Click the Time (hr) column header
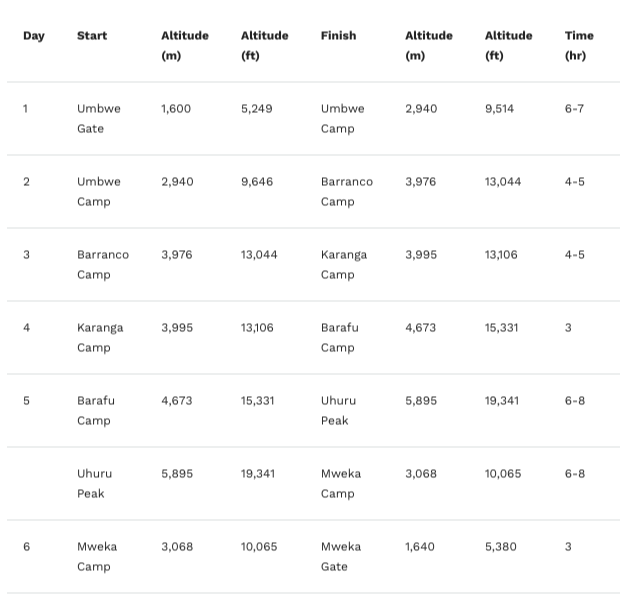The width and height of the screenshot is (630, 607). [579, 45]
